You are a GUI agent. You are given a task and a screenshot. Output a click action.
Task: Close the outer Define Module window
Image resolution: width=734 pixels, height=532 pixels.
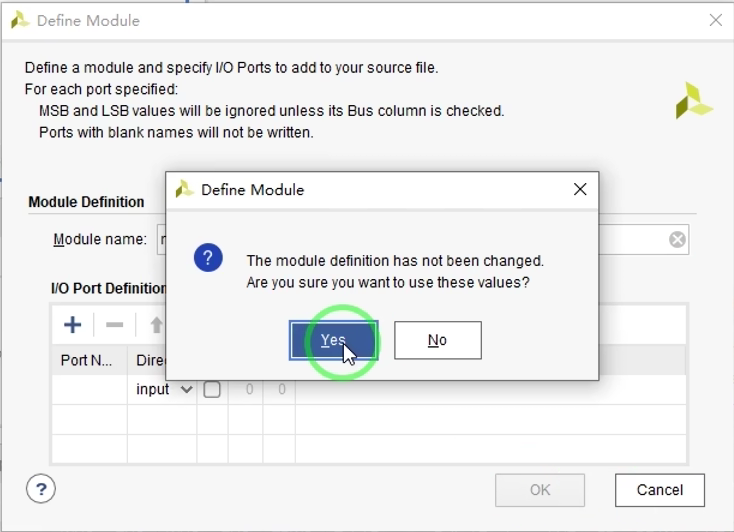tap(716, 20)
